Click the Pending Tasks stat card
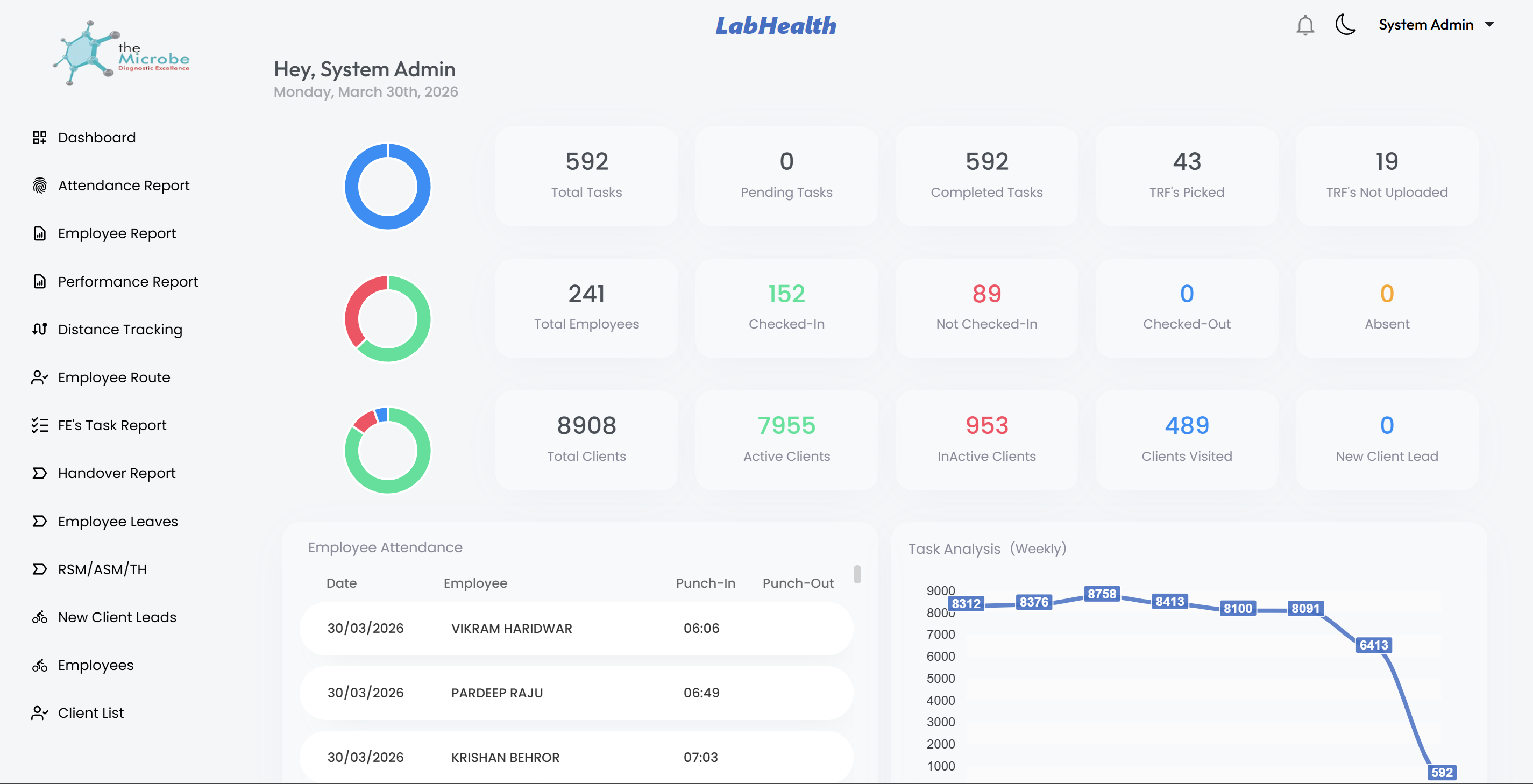The width and height of the screenshot is (1533, 784). 786,175
